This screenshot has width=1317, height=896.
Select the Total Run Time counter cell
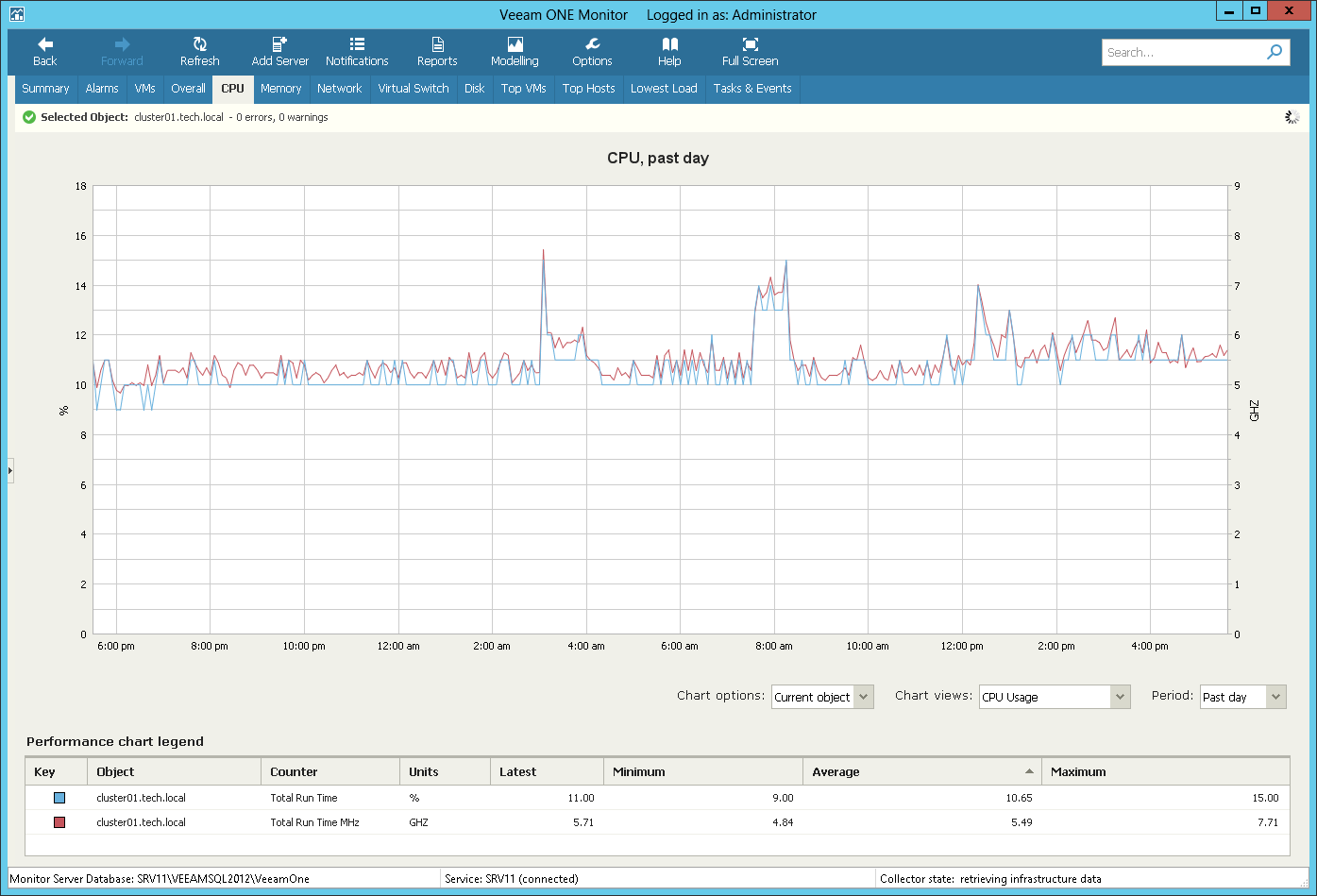point(304,798)
